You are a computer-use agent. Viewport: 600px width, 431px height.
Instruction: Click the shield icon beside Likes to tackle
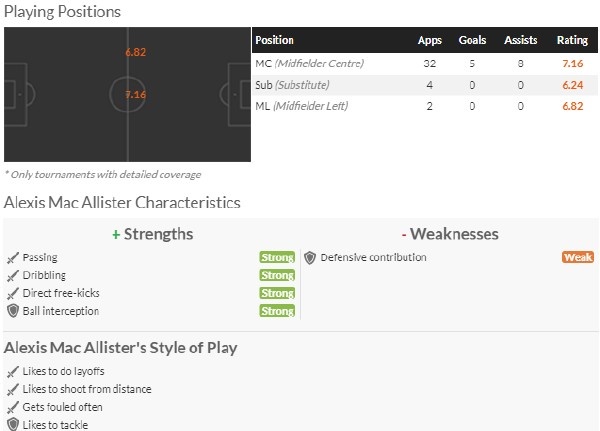(x=13, y=424)
